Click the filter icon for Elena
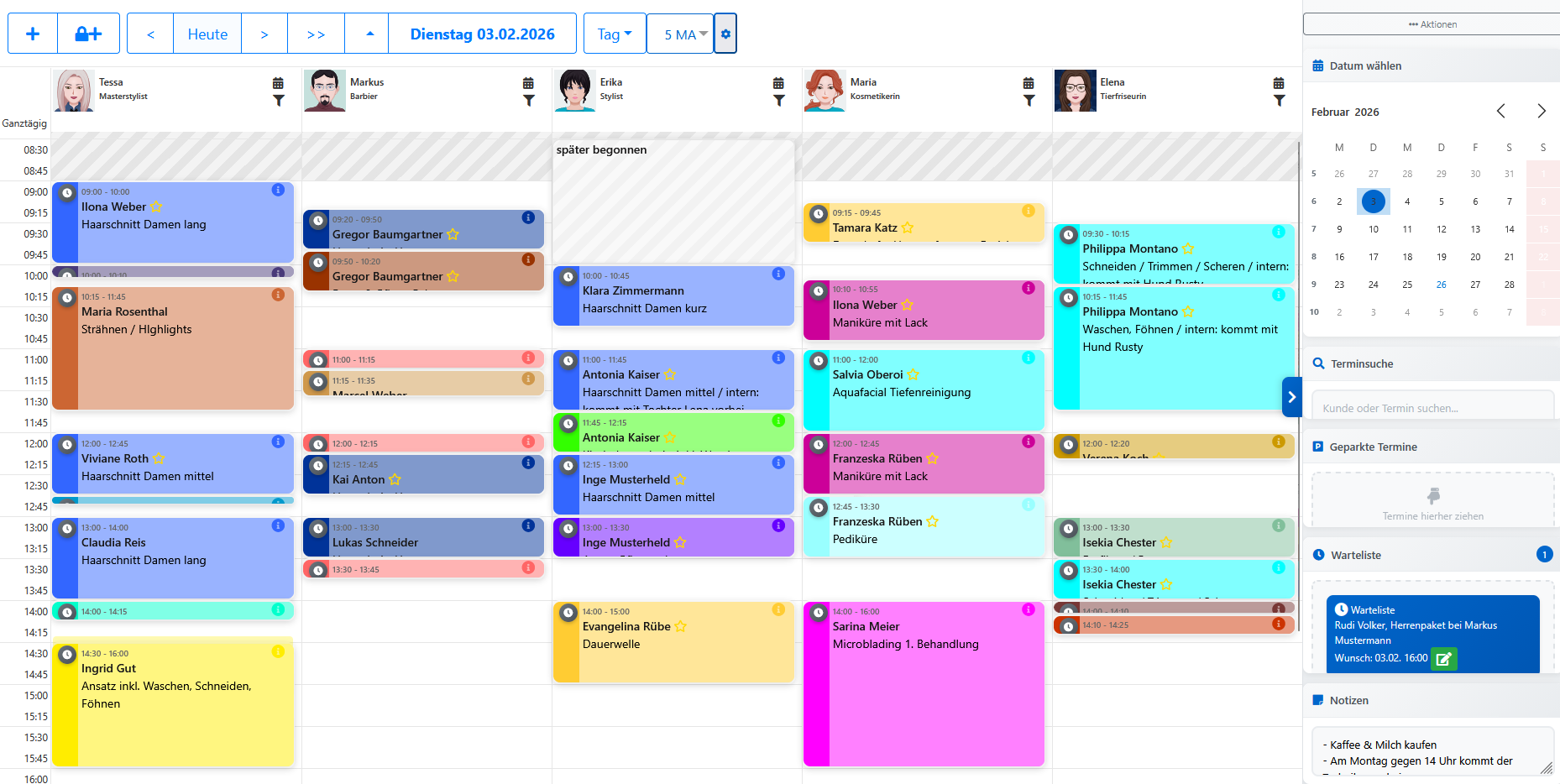Image resolution: width=1560 pixels, height=784 pixels. pyautogui.click(x=1279, y=101)
